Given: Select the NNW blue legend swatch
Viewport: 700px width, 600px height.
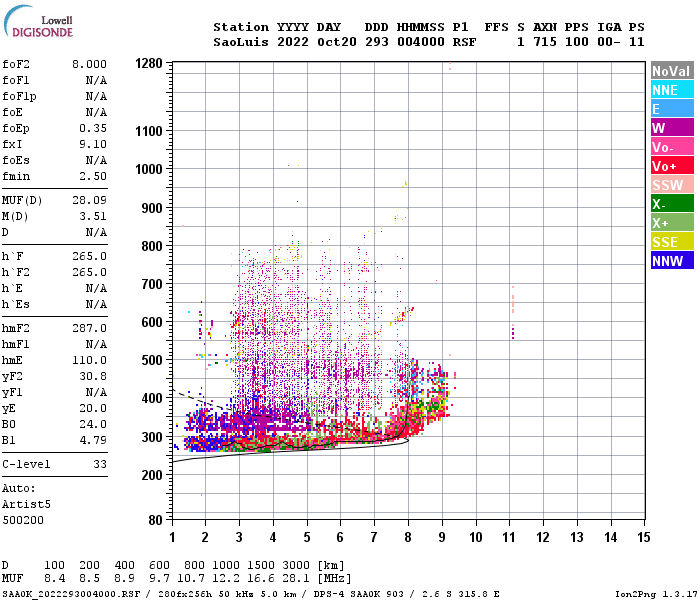Looking at the screenshot, I should (x=672, y=261).
